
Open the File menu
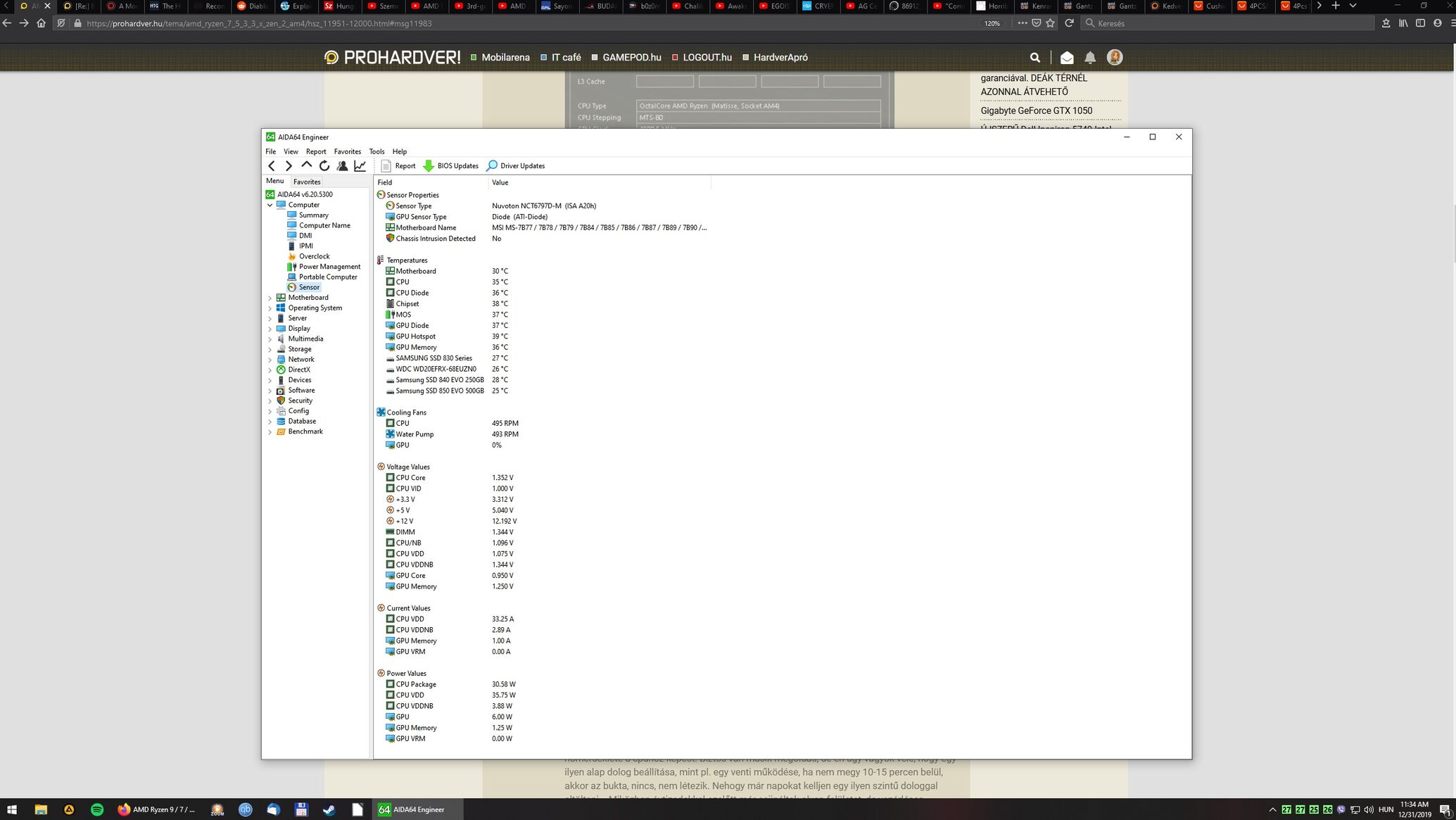point(271,151)
